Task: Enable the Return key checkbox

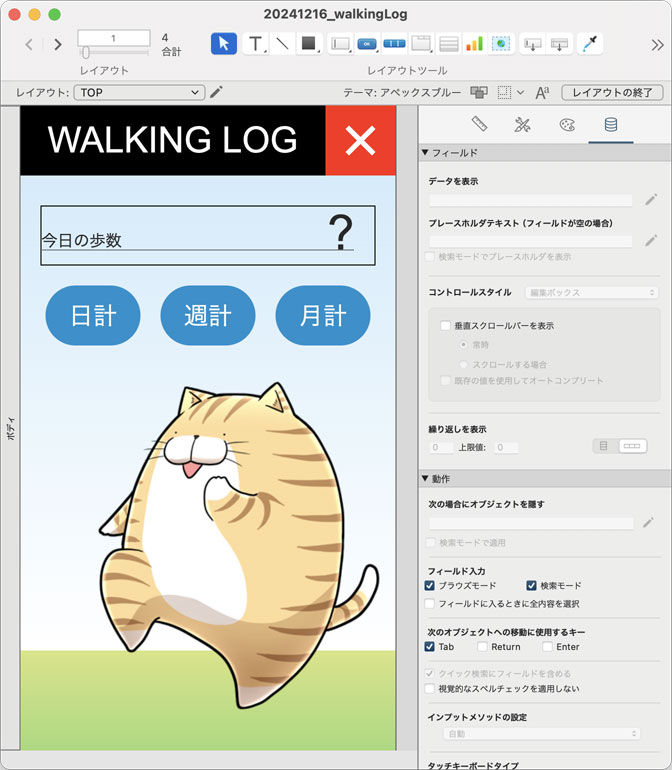Action: click(482, 646)
